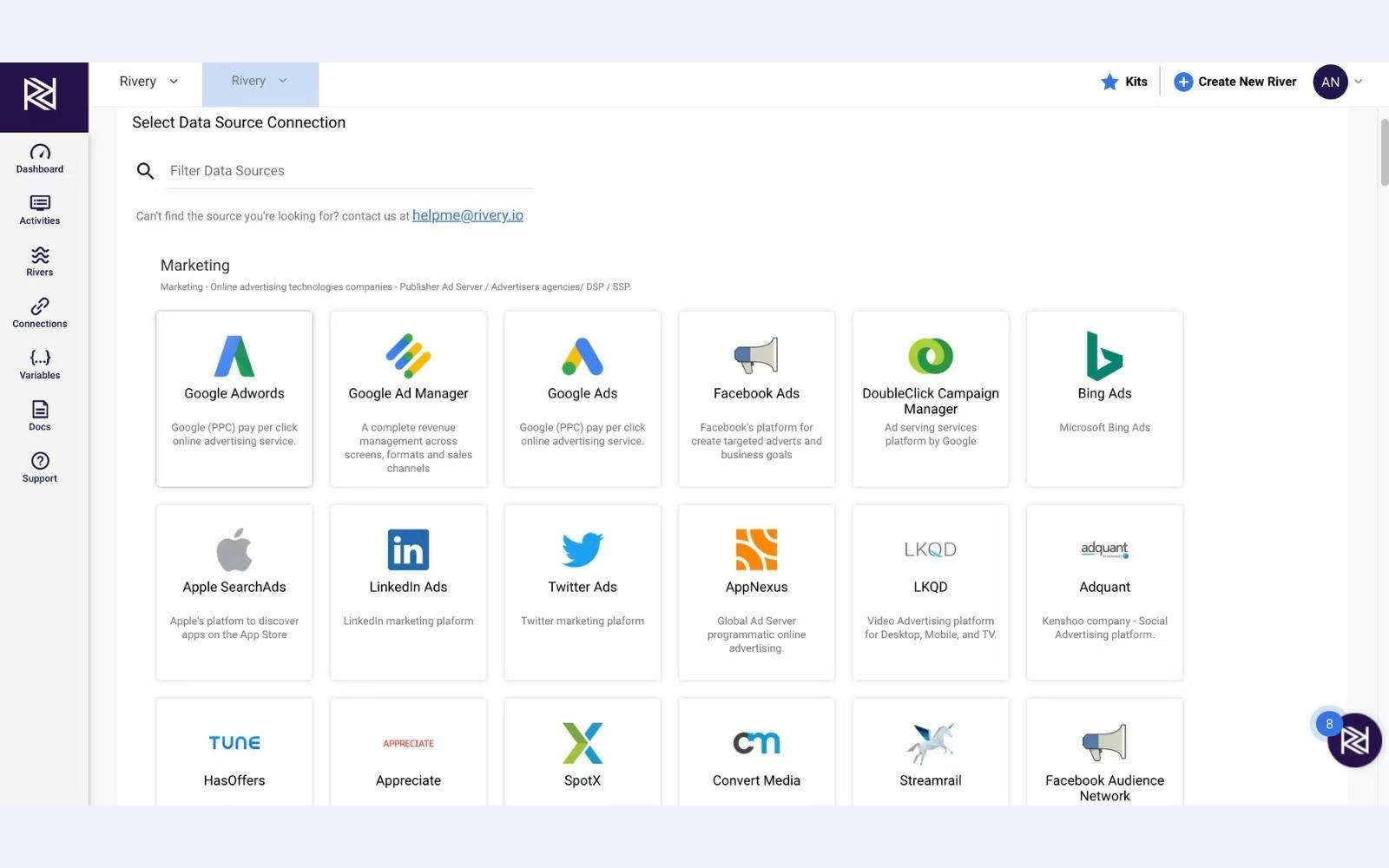Switch to the highlighted Rivery tab
This screenshot has height=868, width=1389.
tap(260, 84)
